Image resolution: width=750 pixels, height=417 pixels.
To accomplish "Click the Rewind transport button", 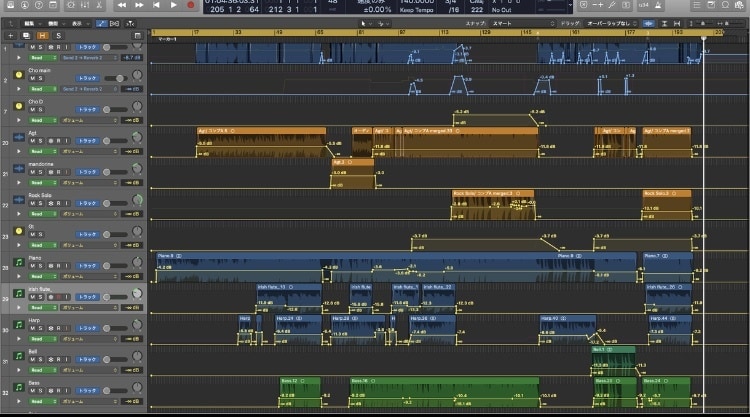I will 122,5.
